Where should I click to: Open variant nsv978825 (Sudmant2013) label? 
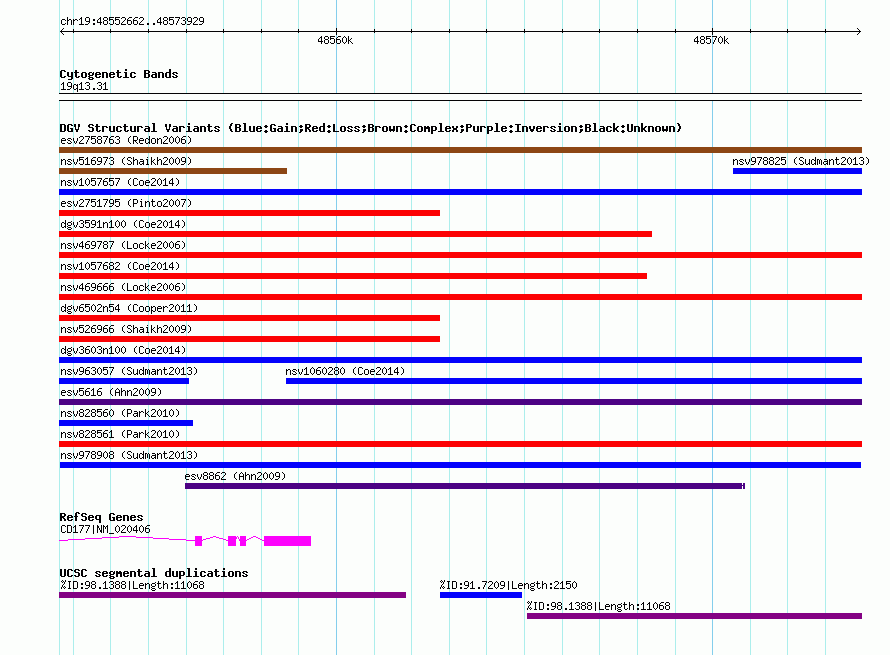[801, 161]
